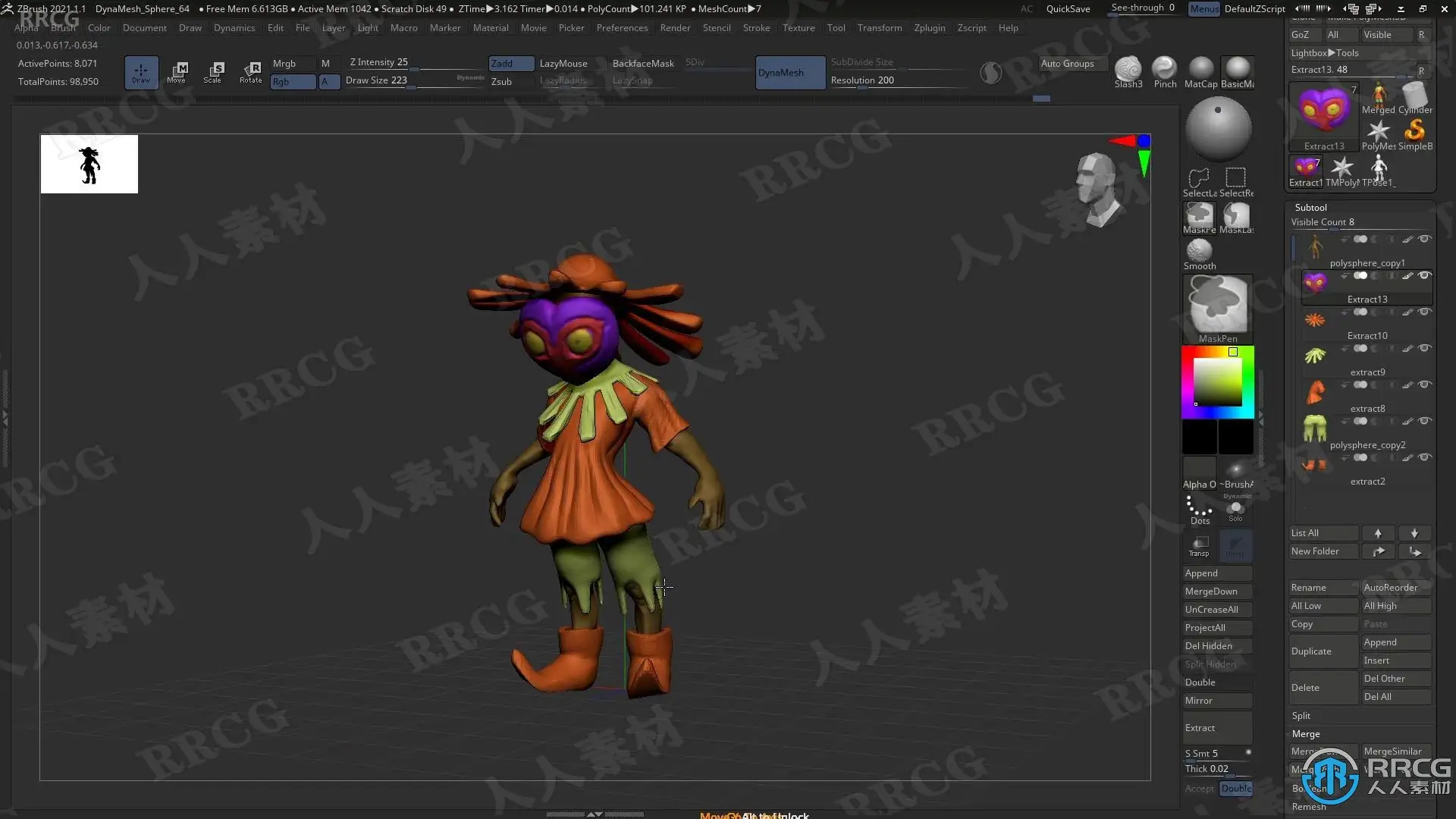
Task: Hide the polysphere_copy2 subtool eye
Action: 1425,422
